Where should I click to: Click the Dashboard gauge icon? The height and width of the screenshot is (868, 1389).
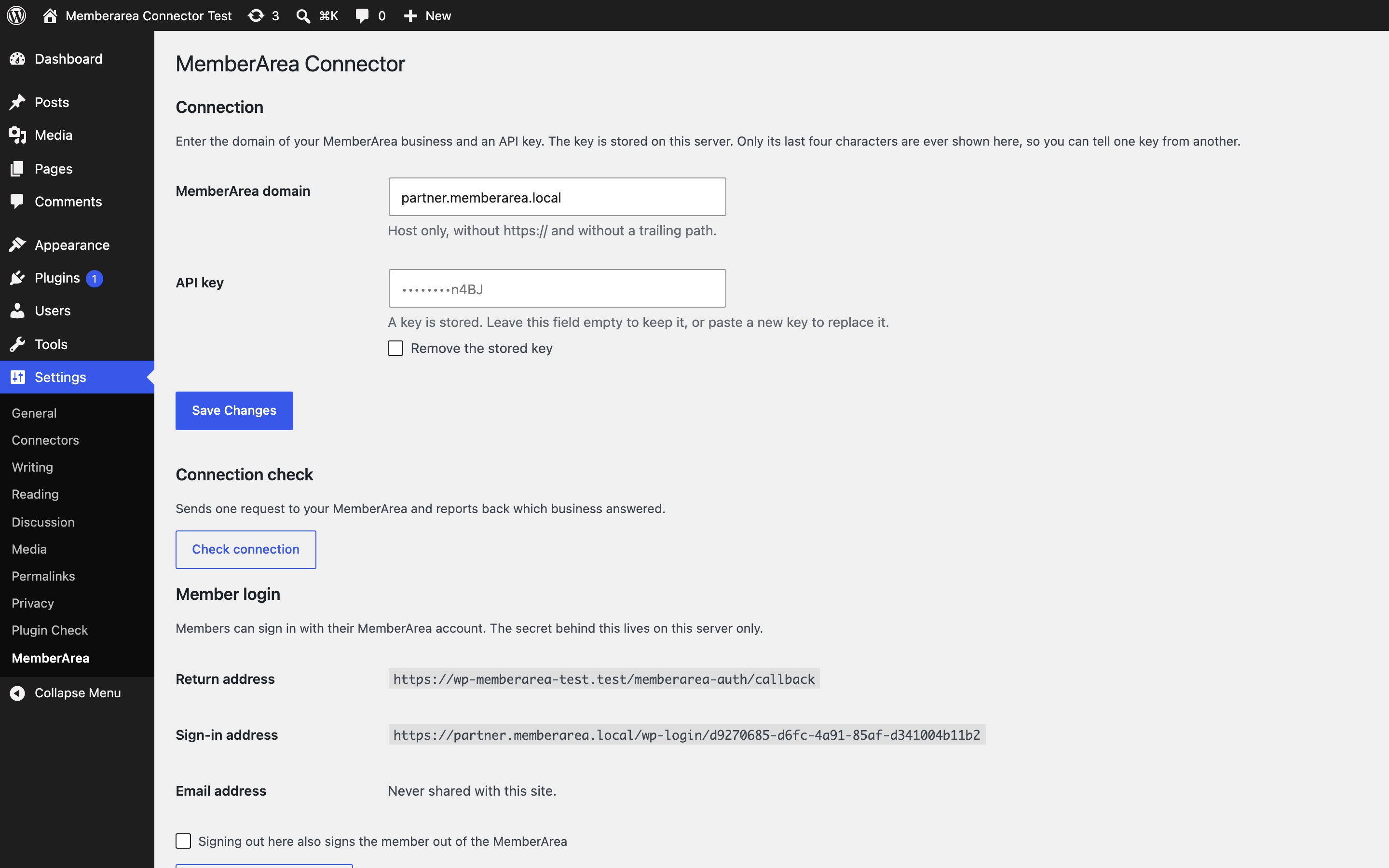[17, 58]
